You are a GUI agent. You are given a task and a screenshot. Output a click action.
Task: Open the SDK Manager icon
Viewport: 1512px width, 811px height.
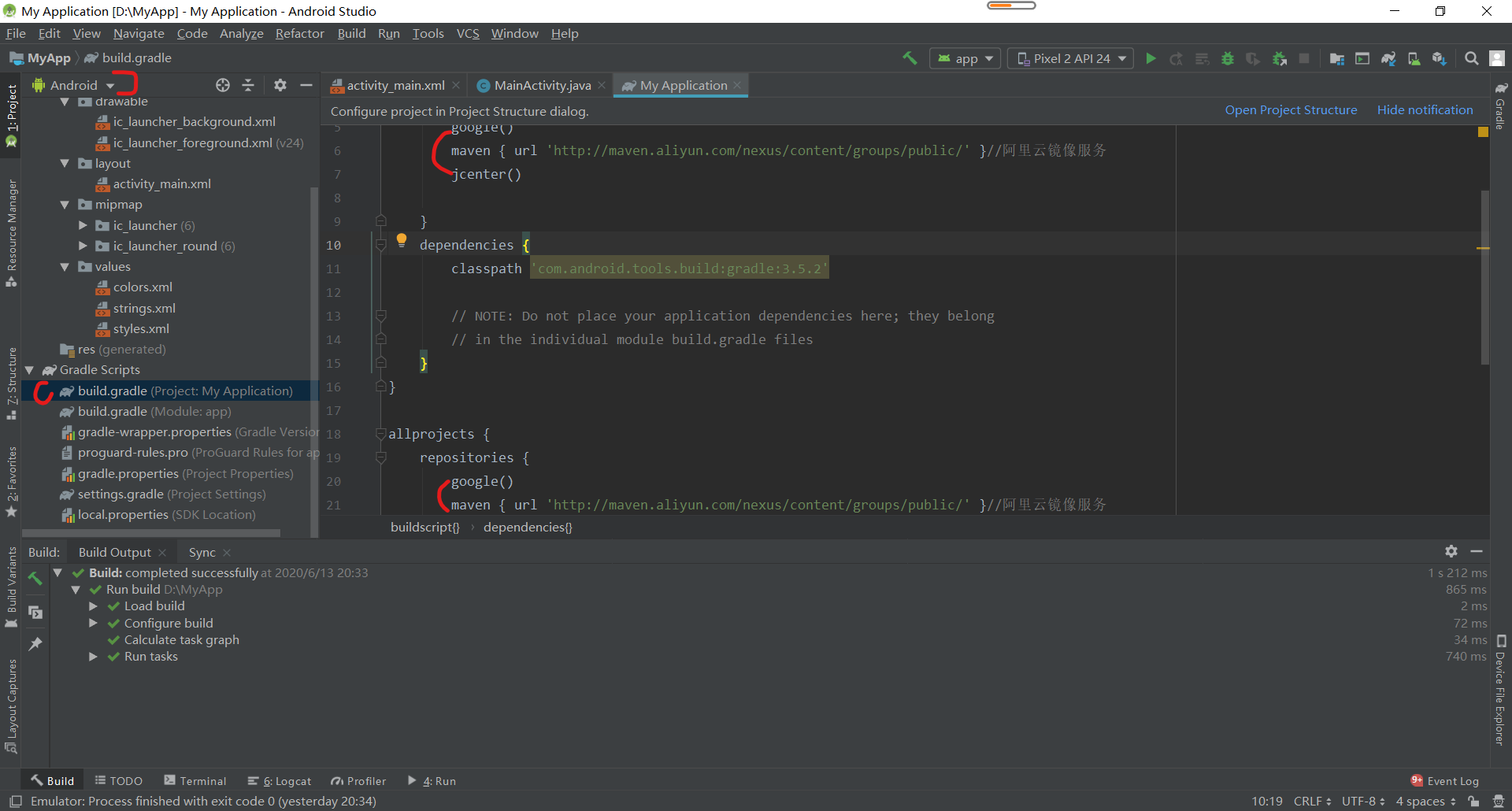click(x=1440, y=58)
